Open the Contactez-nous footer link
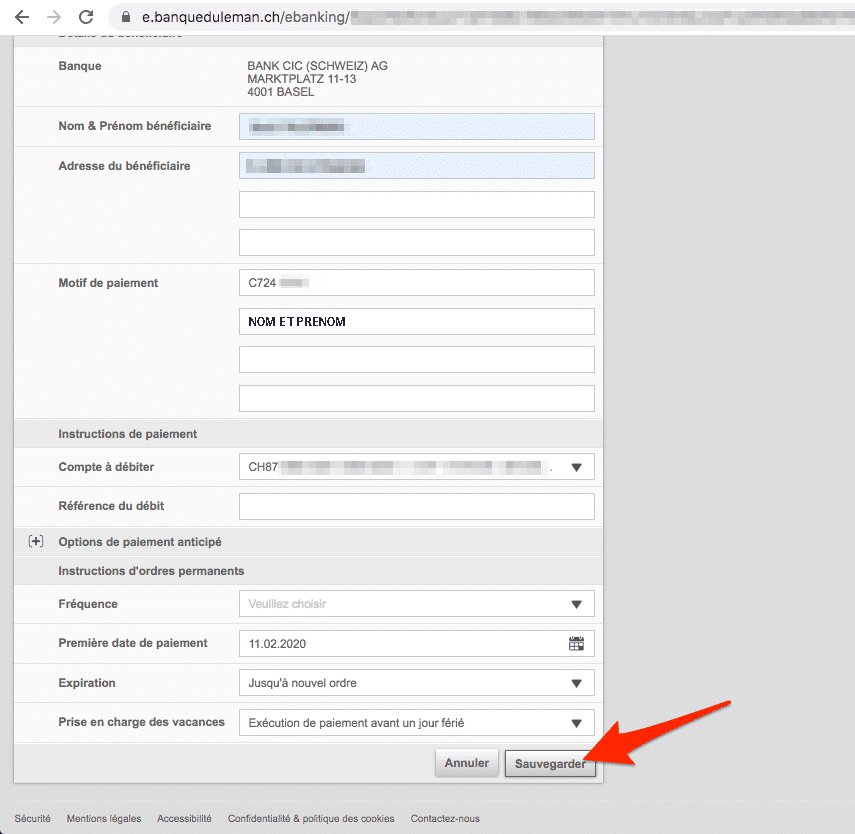The image size is (855, 834). coord(445,818)
